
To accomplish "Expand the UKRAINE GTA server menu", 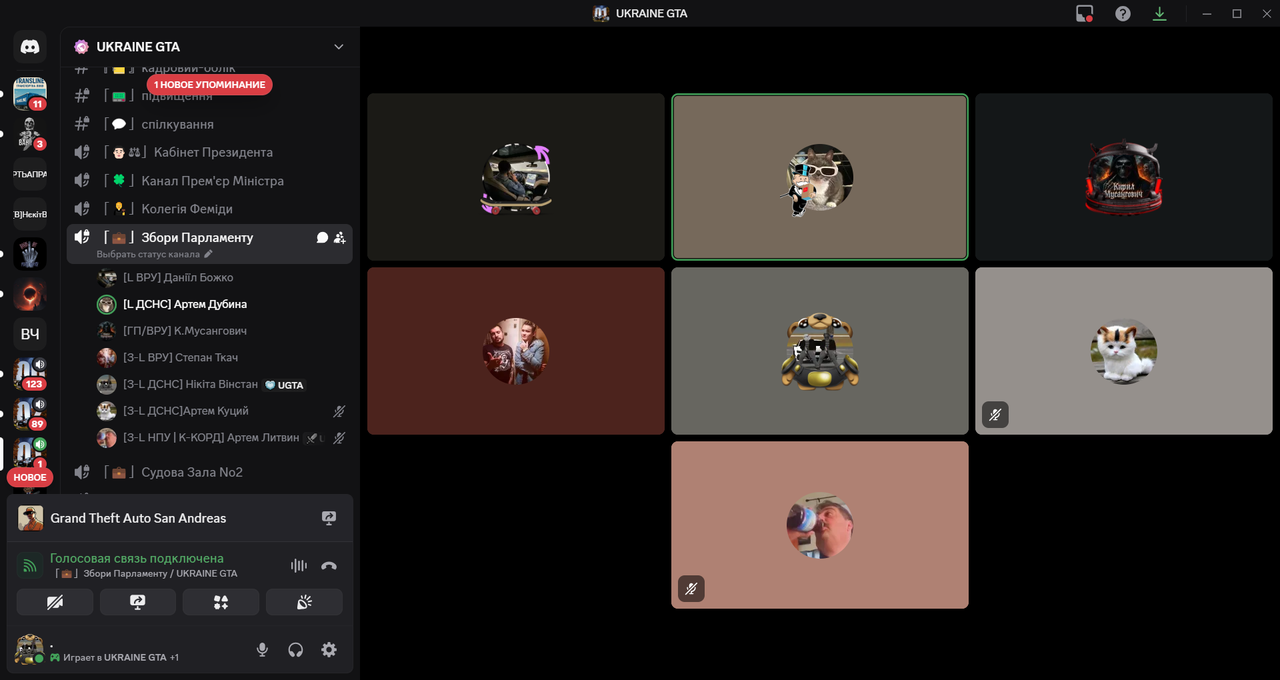I will click(x=338, y=47).
